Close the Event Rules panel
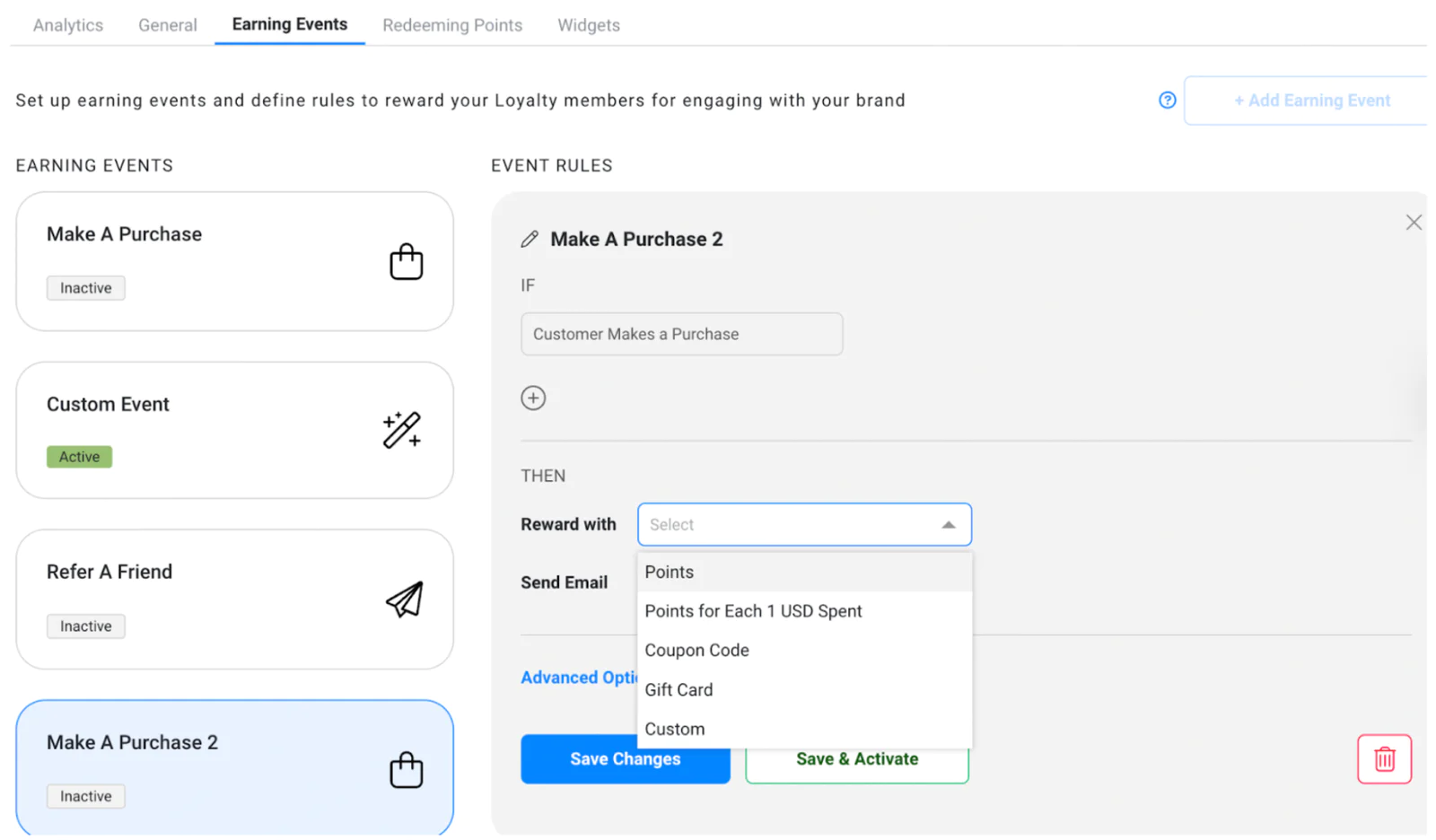Image resolution: width=1436 pixels, height=840 pixels. tap(1413, 223)
